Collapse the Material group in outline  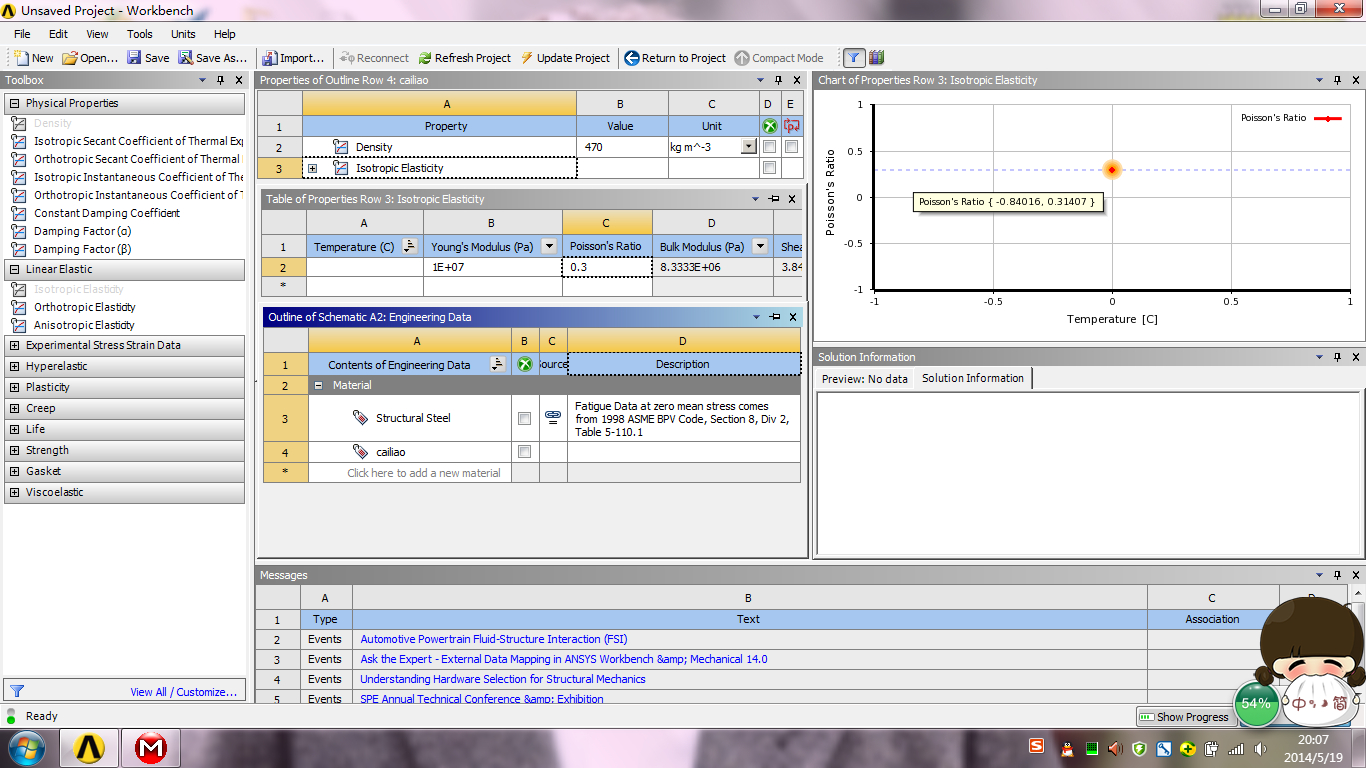coord(318,385)
